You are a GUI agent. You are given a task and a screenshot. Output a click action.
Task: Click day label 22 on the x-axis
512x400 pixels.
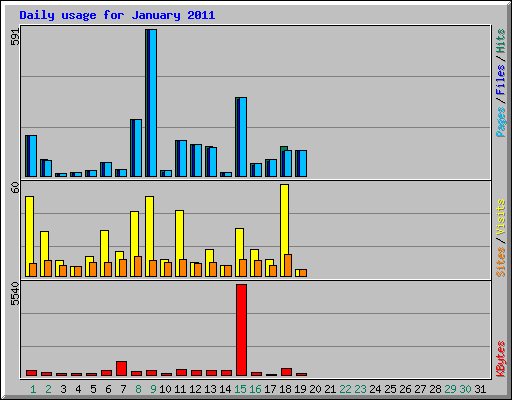345,389
